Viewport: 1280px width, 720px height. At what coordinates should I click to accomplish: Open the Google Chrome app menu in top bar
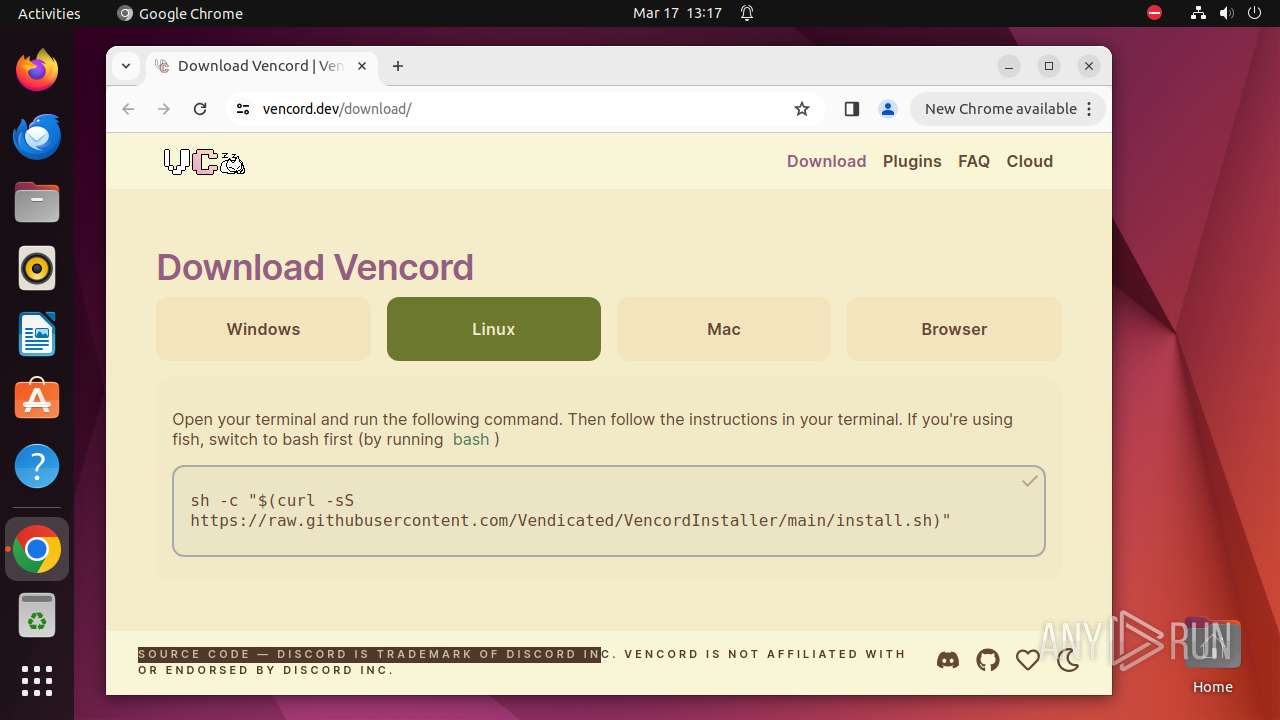click(x=180, y=13)
